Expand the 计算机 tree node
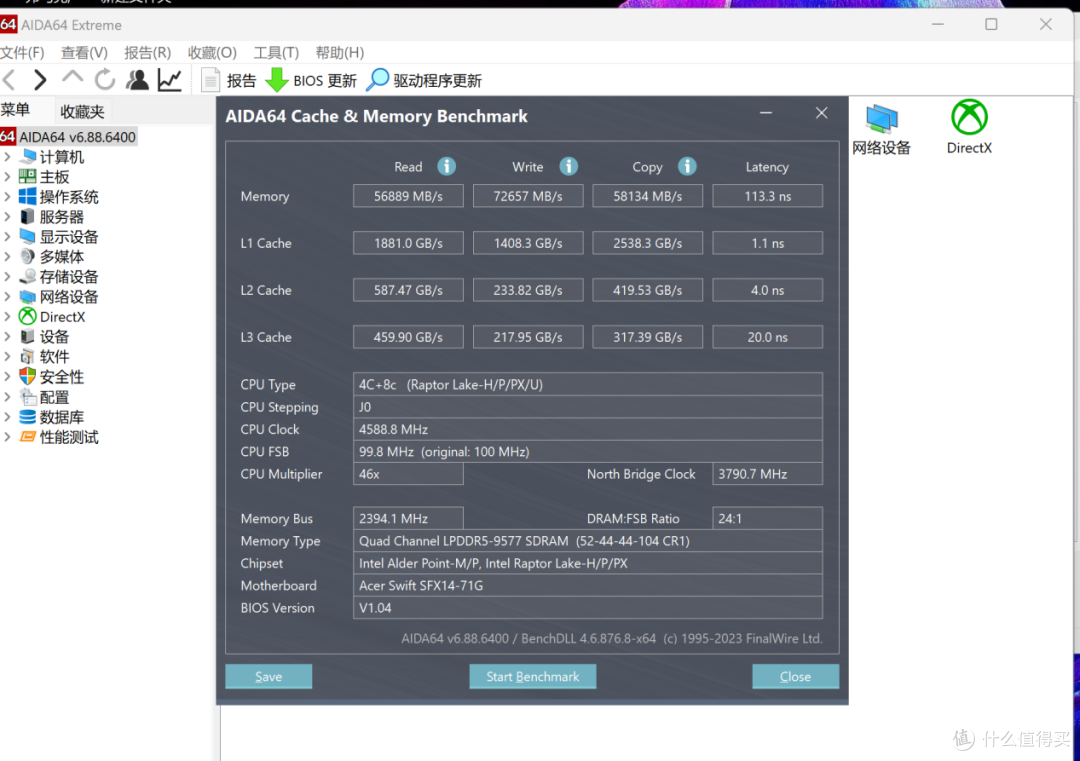Viewport: 1080px width, 761px height. click(8, 157)
